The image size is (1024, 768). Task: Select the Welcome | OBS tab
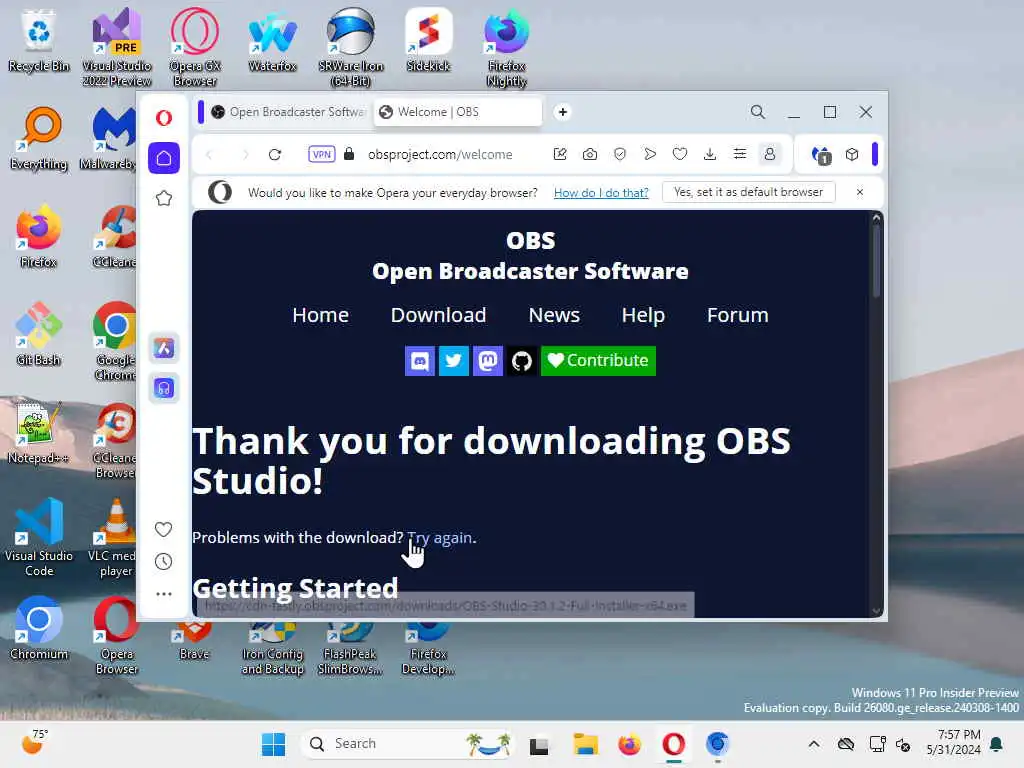(458, 112)
